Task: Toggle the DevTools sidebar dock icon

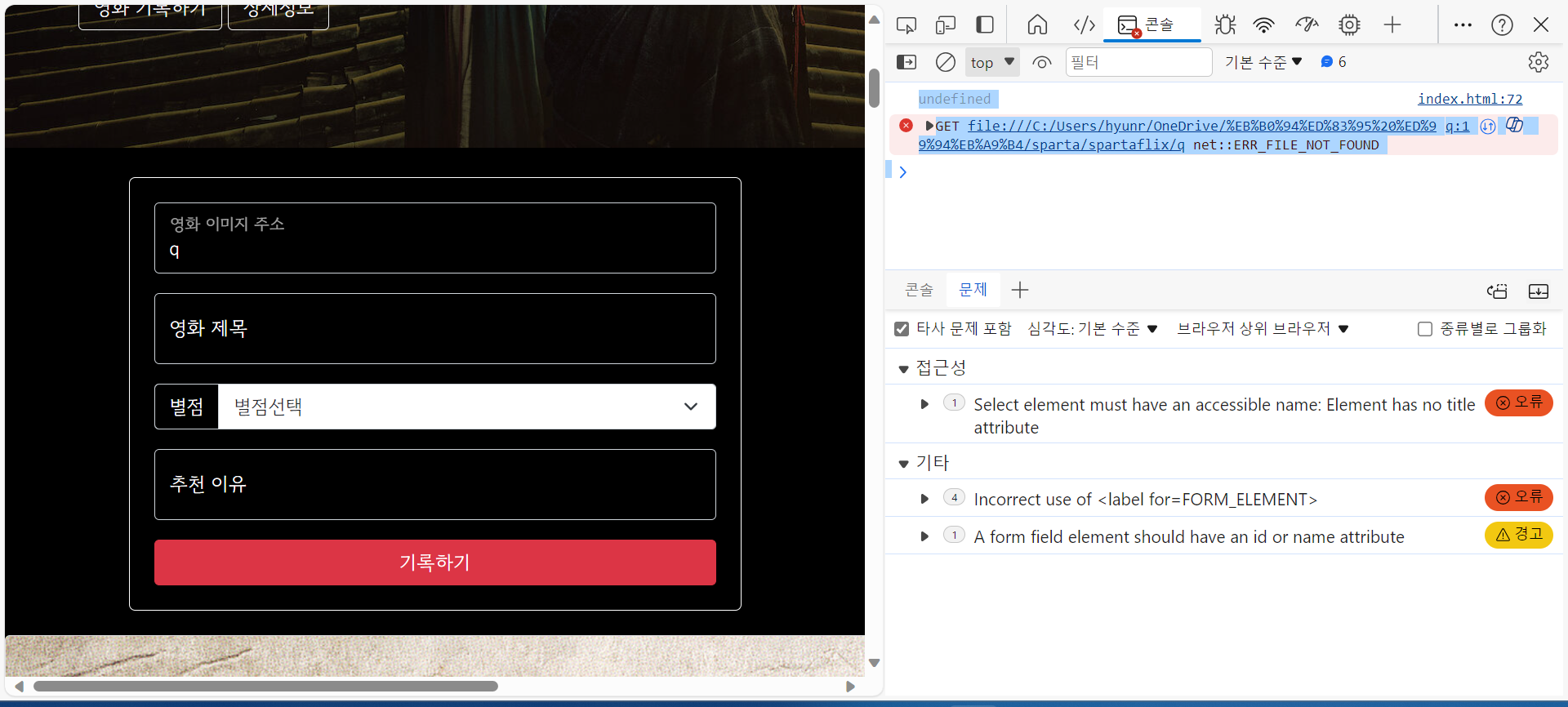Action: click(985, 25)
